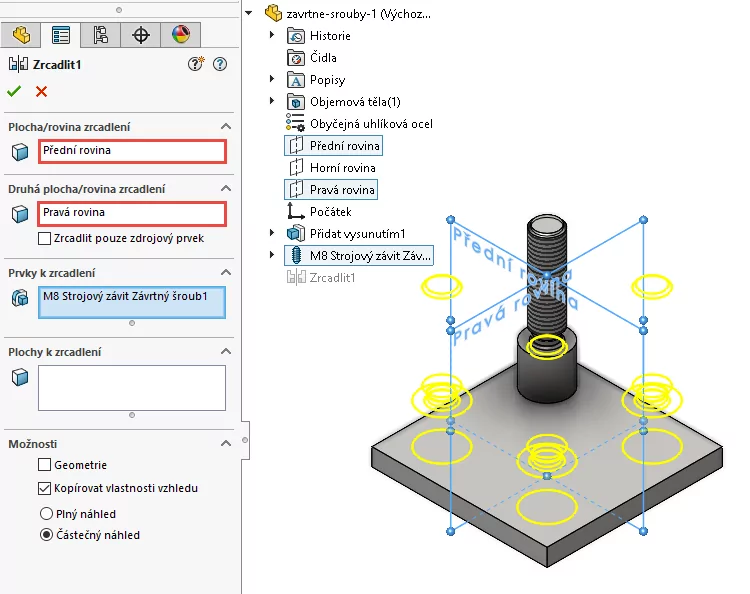Image resolution: width=750 pixels, height=594 pixels.
Task: Collapse the Plocha/rovina zrcadlení section
Action: [226, 127]
